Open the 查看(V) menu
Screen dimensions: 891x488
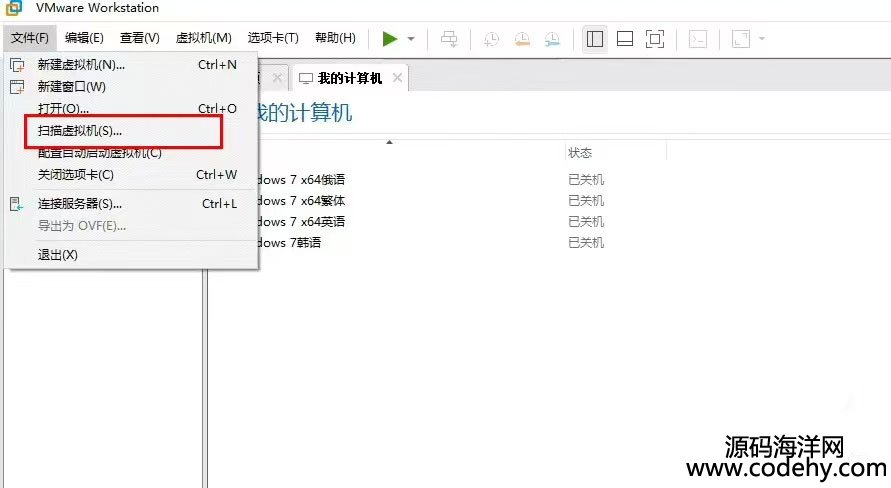click(x=139, y=38)
